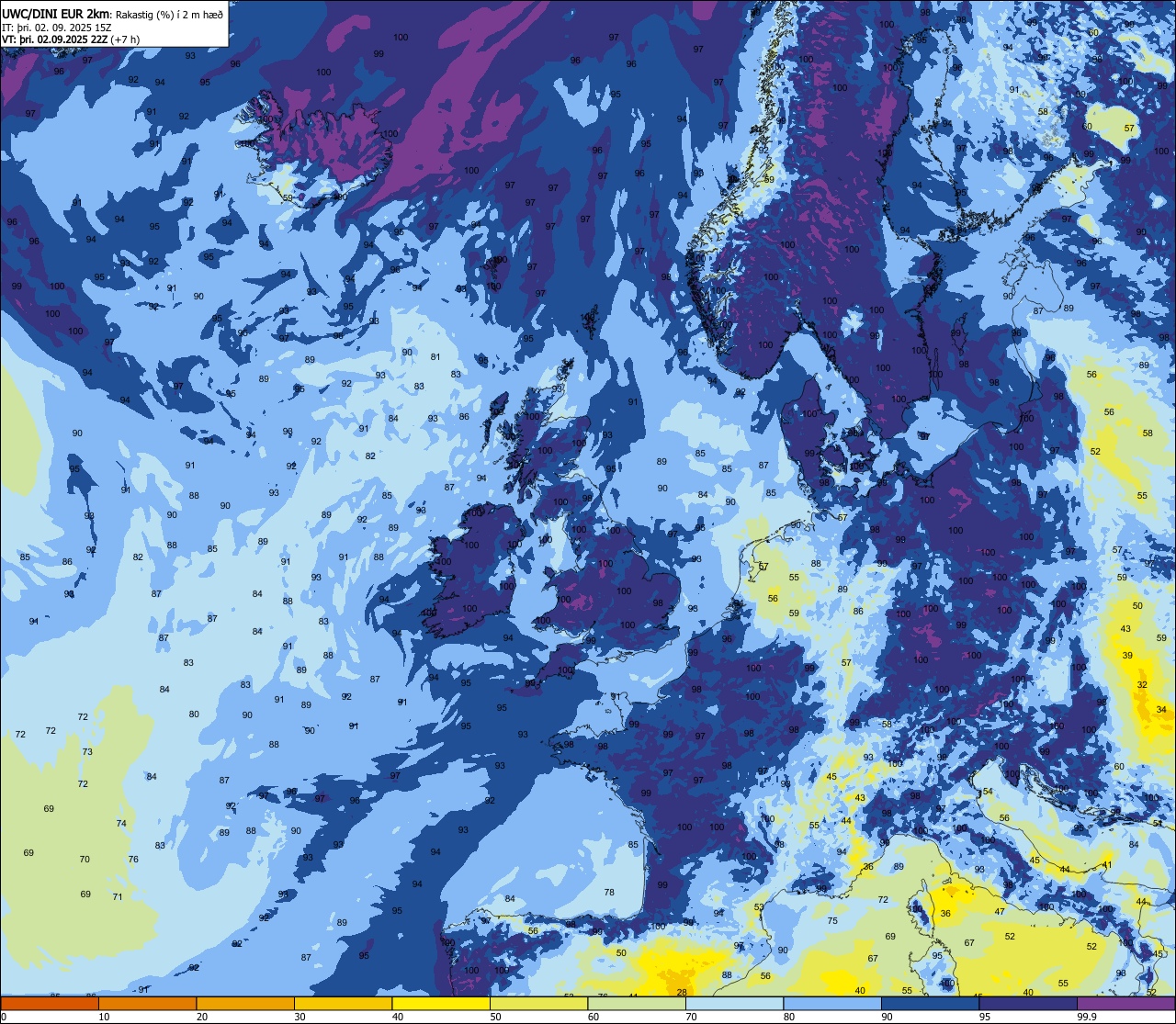1176x1024 pixels.
Task: Click the map value "54" on the map
Action: coord(988,792)
